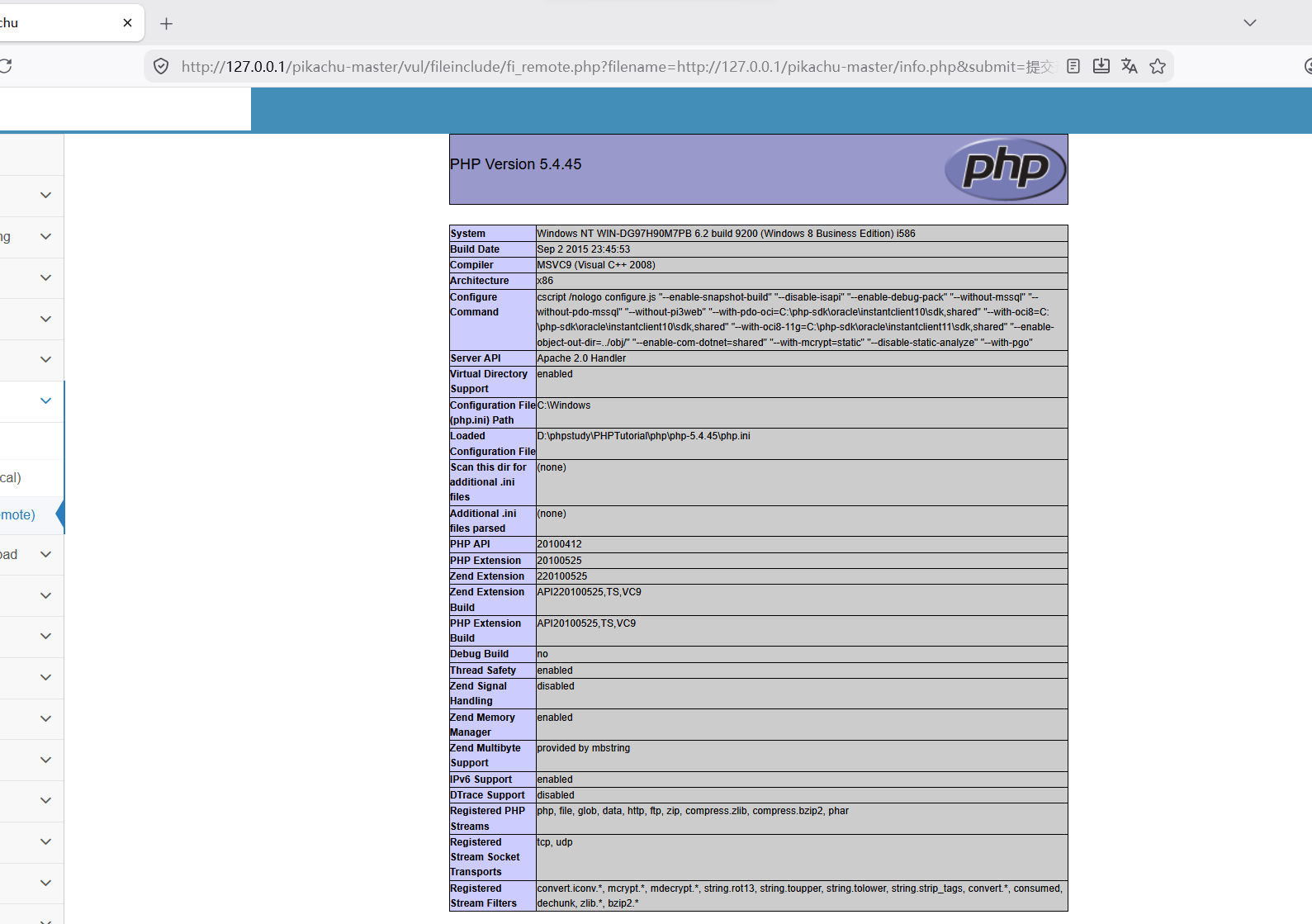
Task: Click the "provided by mbstring" value
Action: [x=584, y=748]
